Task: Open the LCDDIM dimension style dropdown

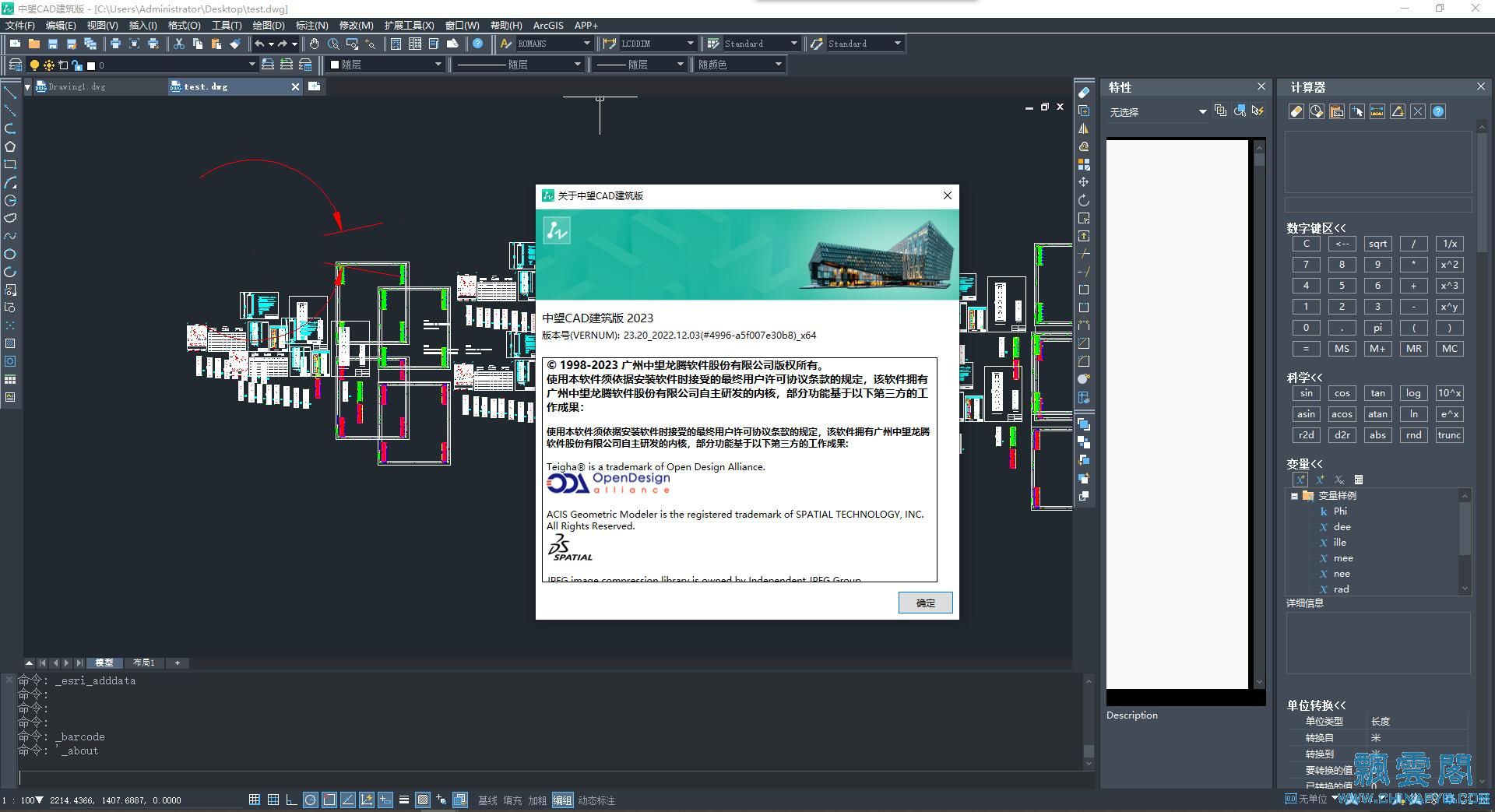Action: coord(657,44)
